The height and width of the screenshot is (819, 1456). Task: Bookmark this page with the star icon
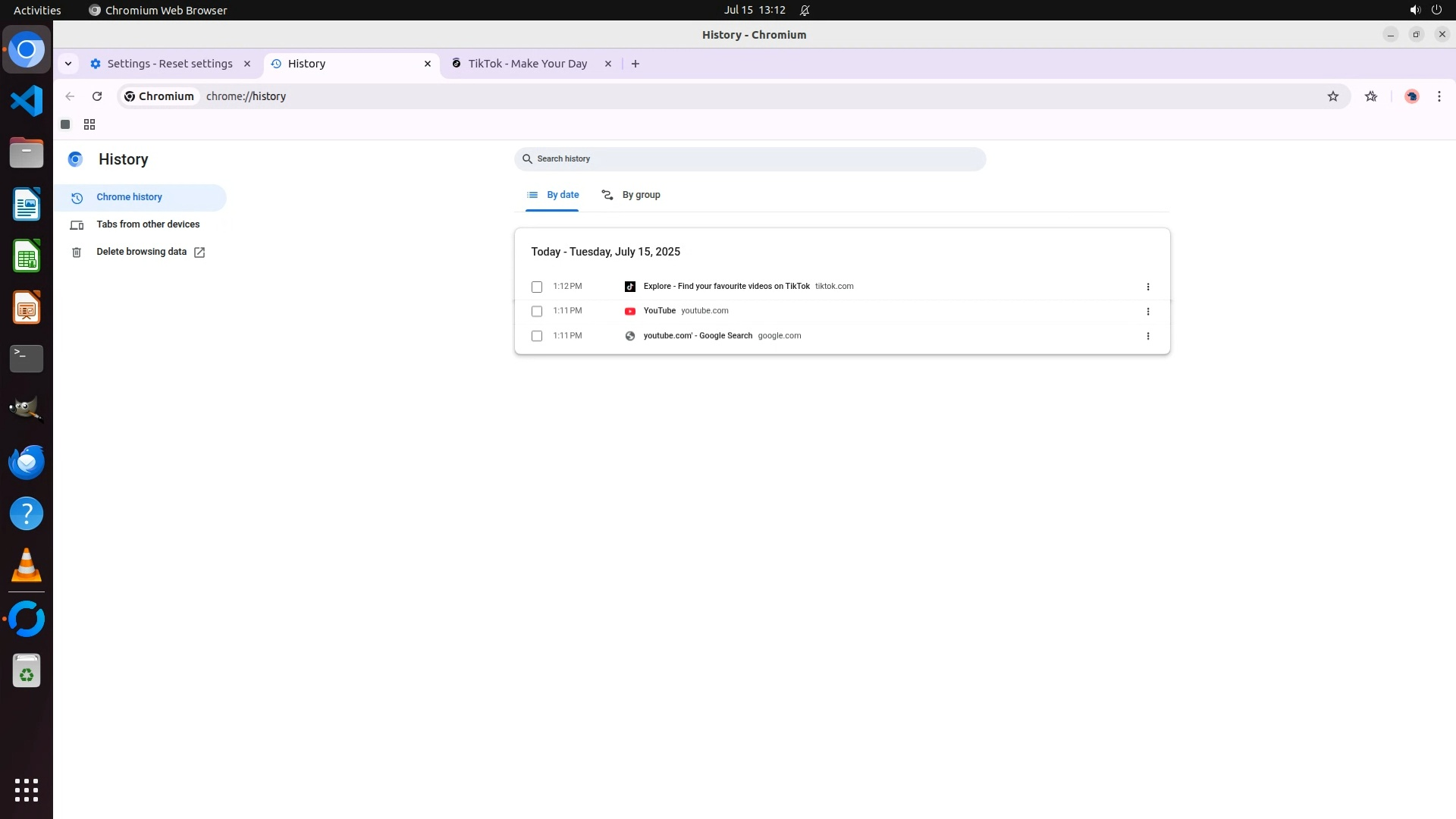[1332, 96]
